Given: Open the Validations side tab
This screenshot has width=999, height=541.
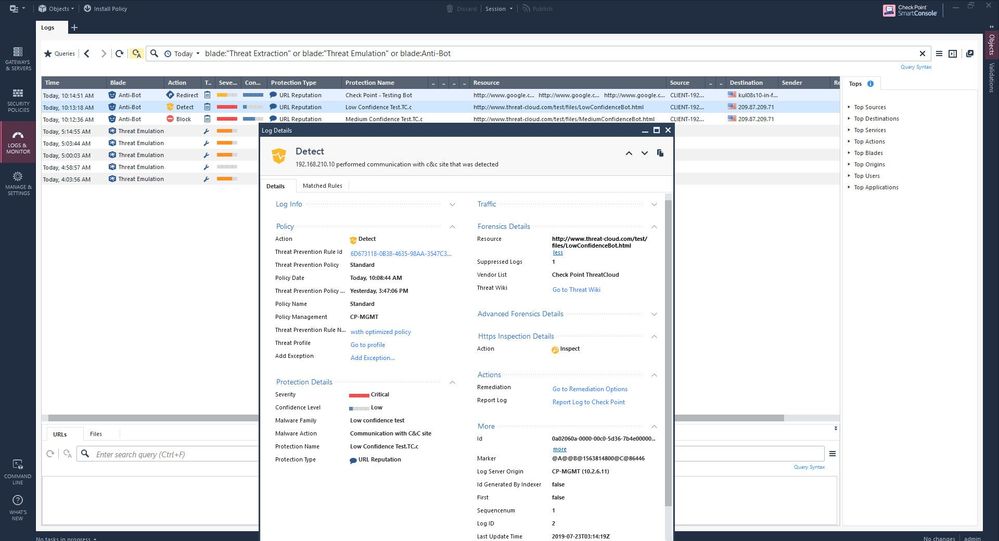Looking at the screenshot, I should point(991,77).
